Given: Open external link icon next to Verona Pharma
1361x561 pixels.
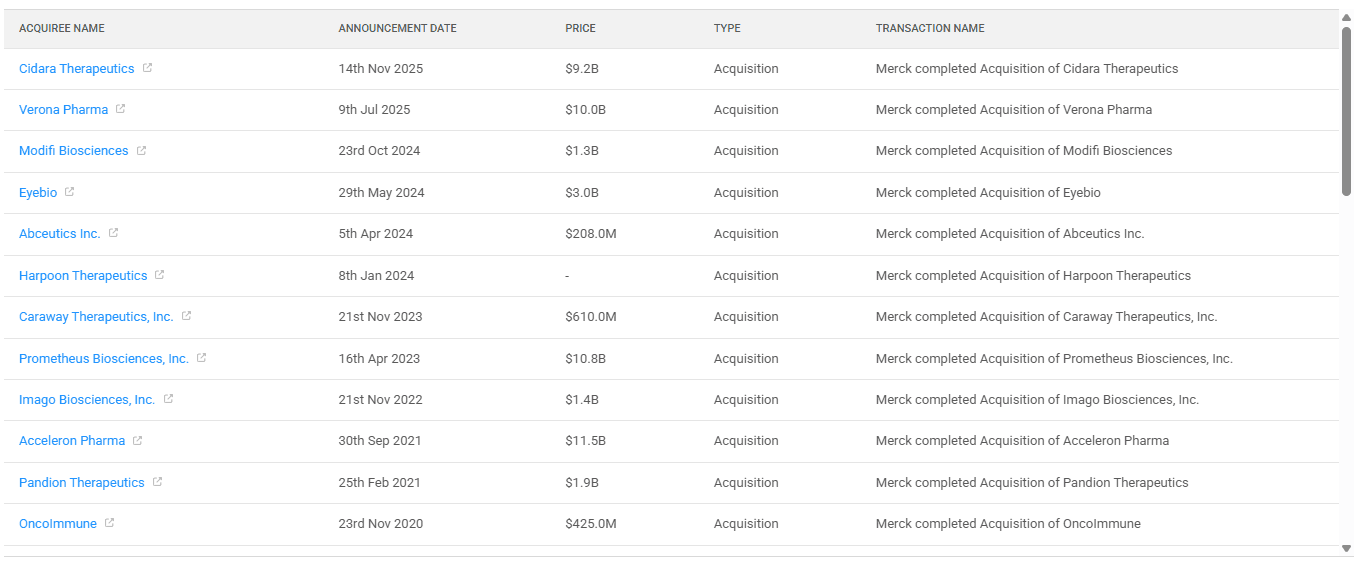Looking at the screenshot, I should coord(121,109).
